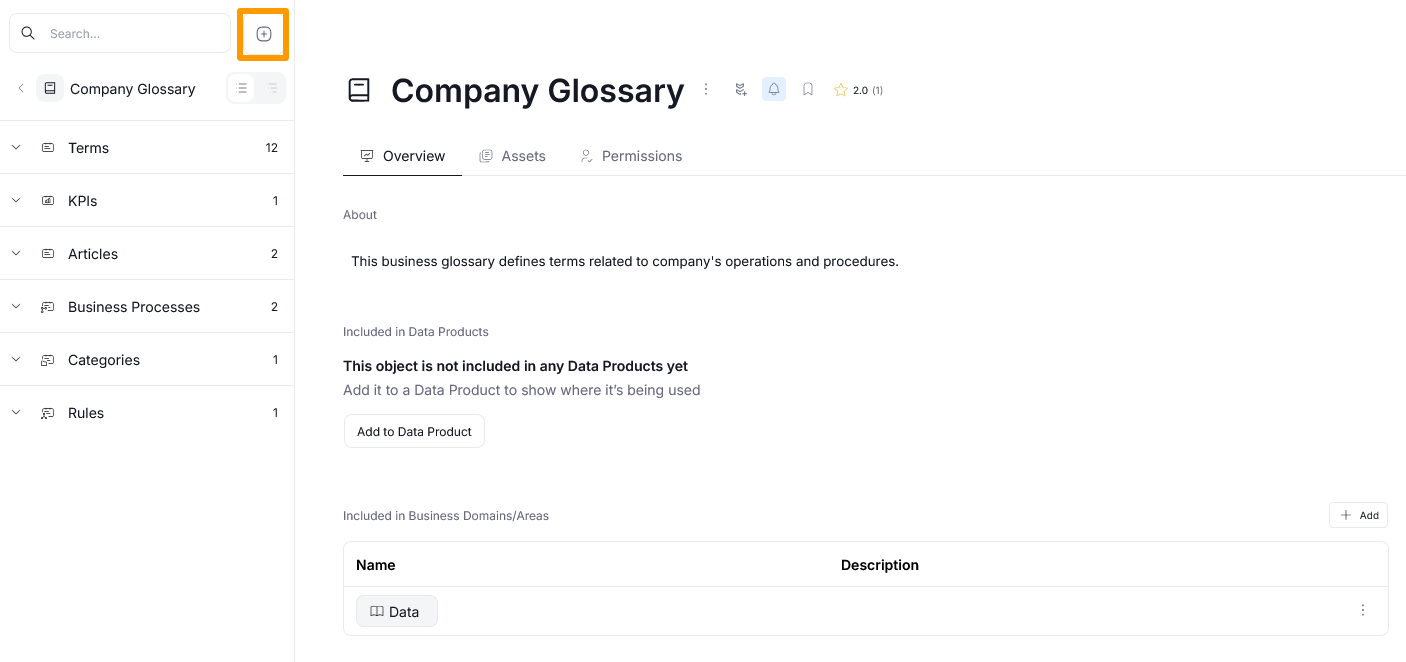Expand the KPIs section in the sidebar
The height and width of the screenshot is (662, 1406).
pyautogui.click(x=15, y=200)
